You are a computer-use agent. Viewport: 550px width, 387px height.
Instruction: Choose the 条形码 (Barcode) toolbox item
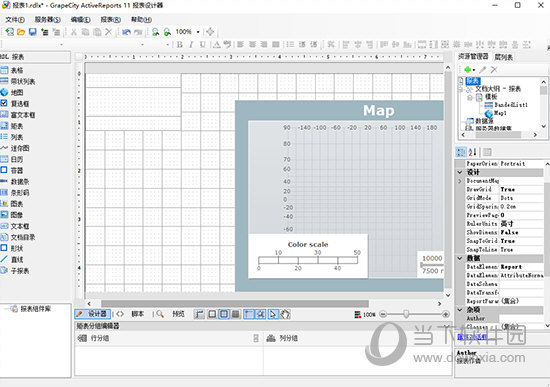point(15,193)
